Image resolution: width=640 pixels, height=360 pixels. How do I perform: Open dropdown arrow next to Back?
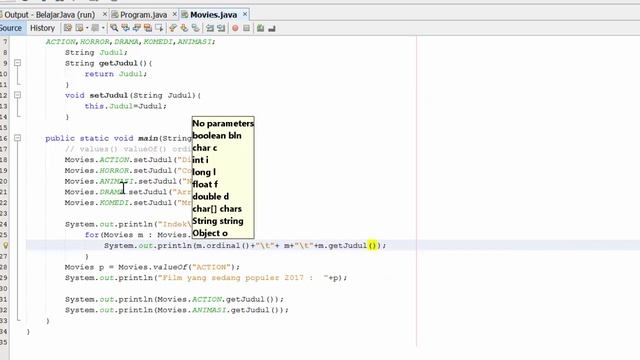[87, 28]
